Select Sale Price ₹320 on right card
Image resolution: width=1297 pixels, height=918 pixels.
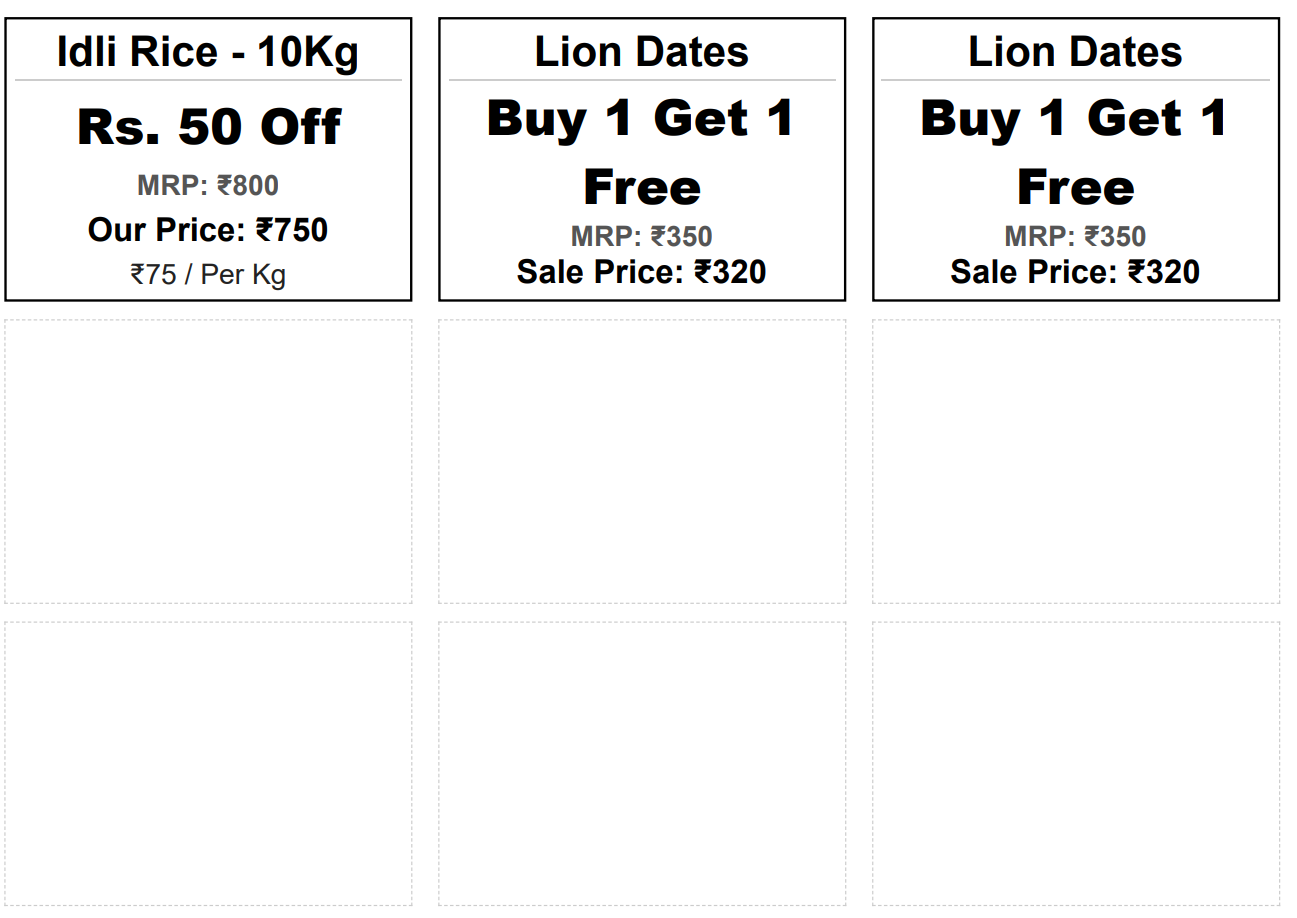pos(1075,272)
